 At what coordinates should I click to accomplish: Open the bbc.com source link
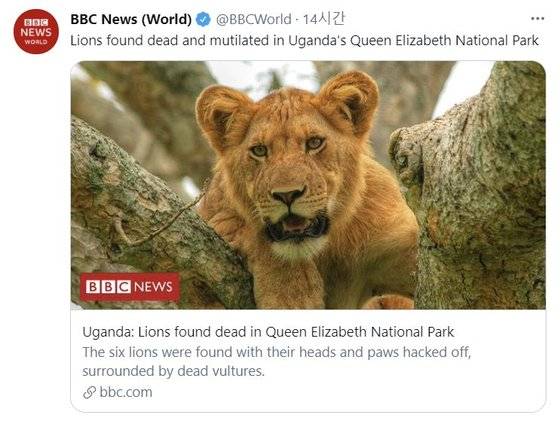[x=126, y=392]
